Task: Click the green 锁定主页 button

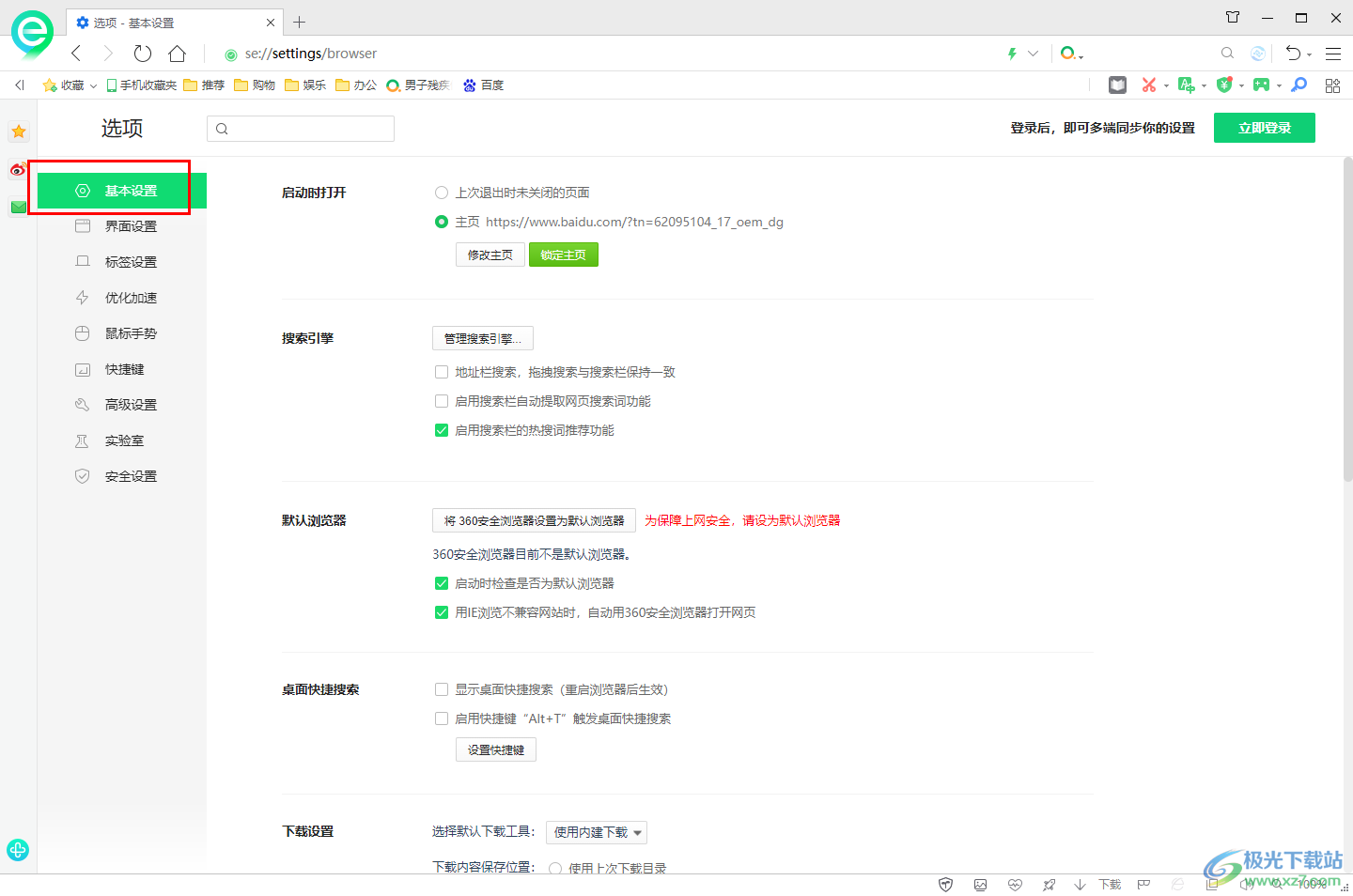Action: click(564, 255)
